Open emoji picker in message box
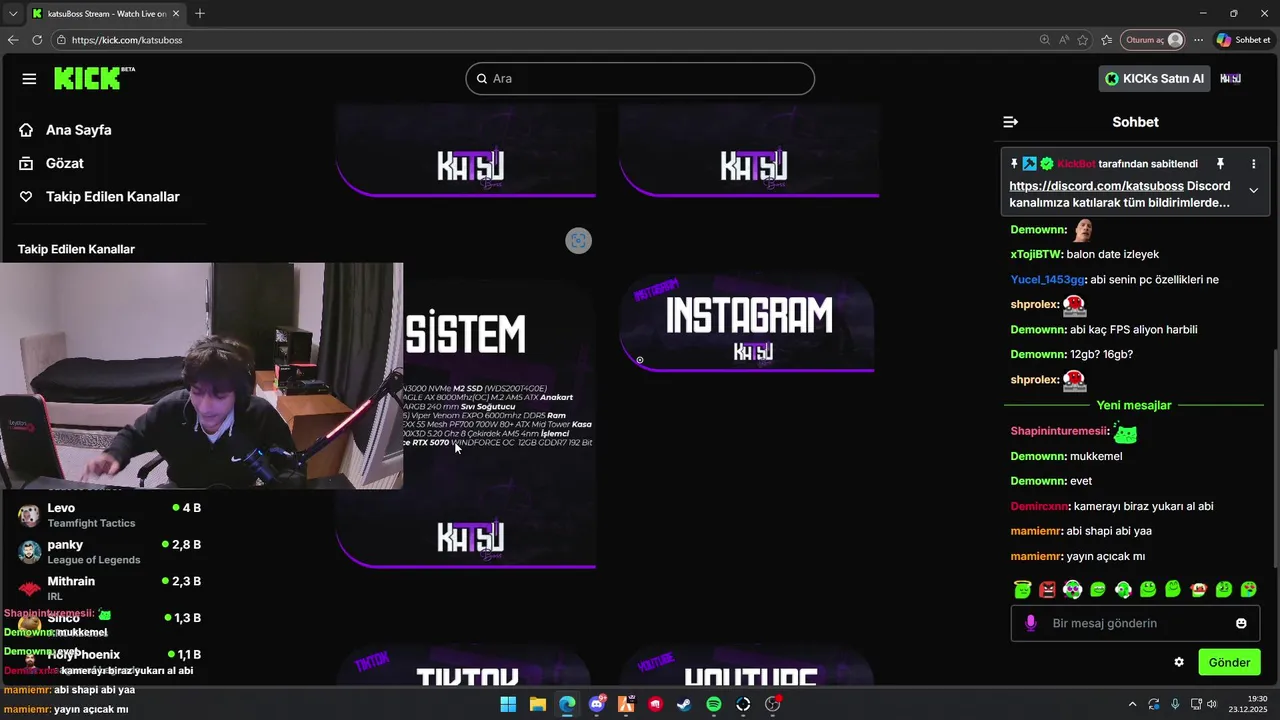Image resolution: width=1280 pixels, height=720 pixels. (x=1241, y=623)
